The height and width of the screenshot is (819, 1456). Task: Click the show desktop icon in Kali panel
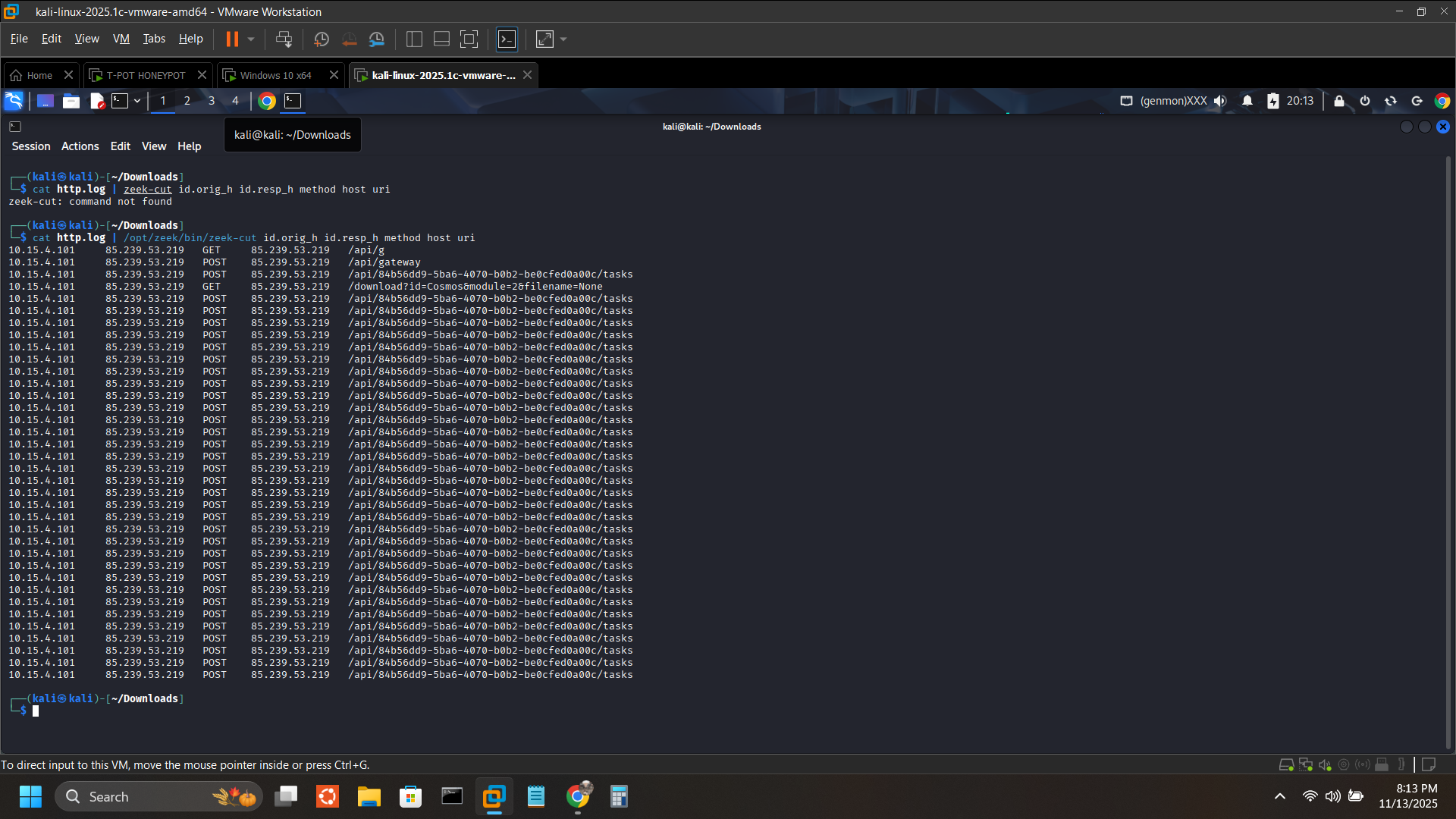pos(45,101)
